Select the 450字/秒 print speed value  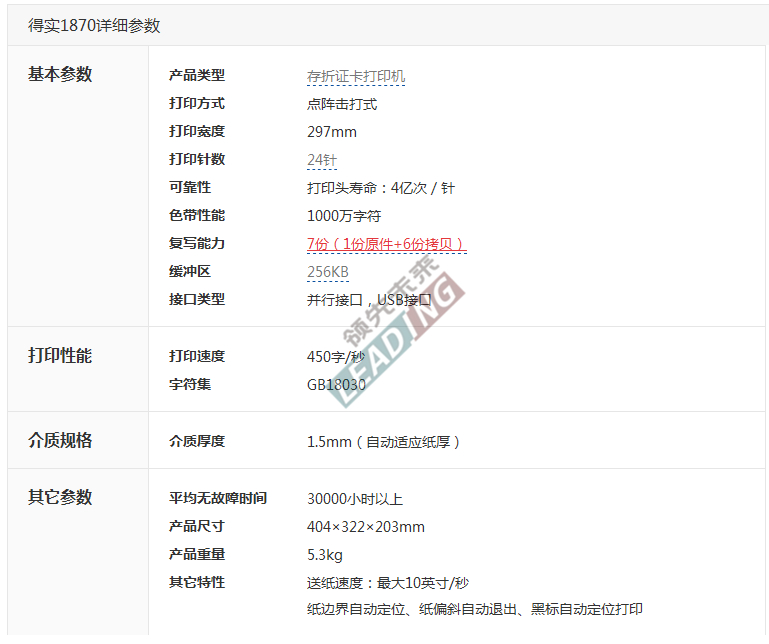[x=335, y=356]
